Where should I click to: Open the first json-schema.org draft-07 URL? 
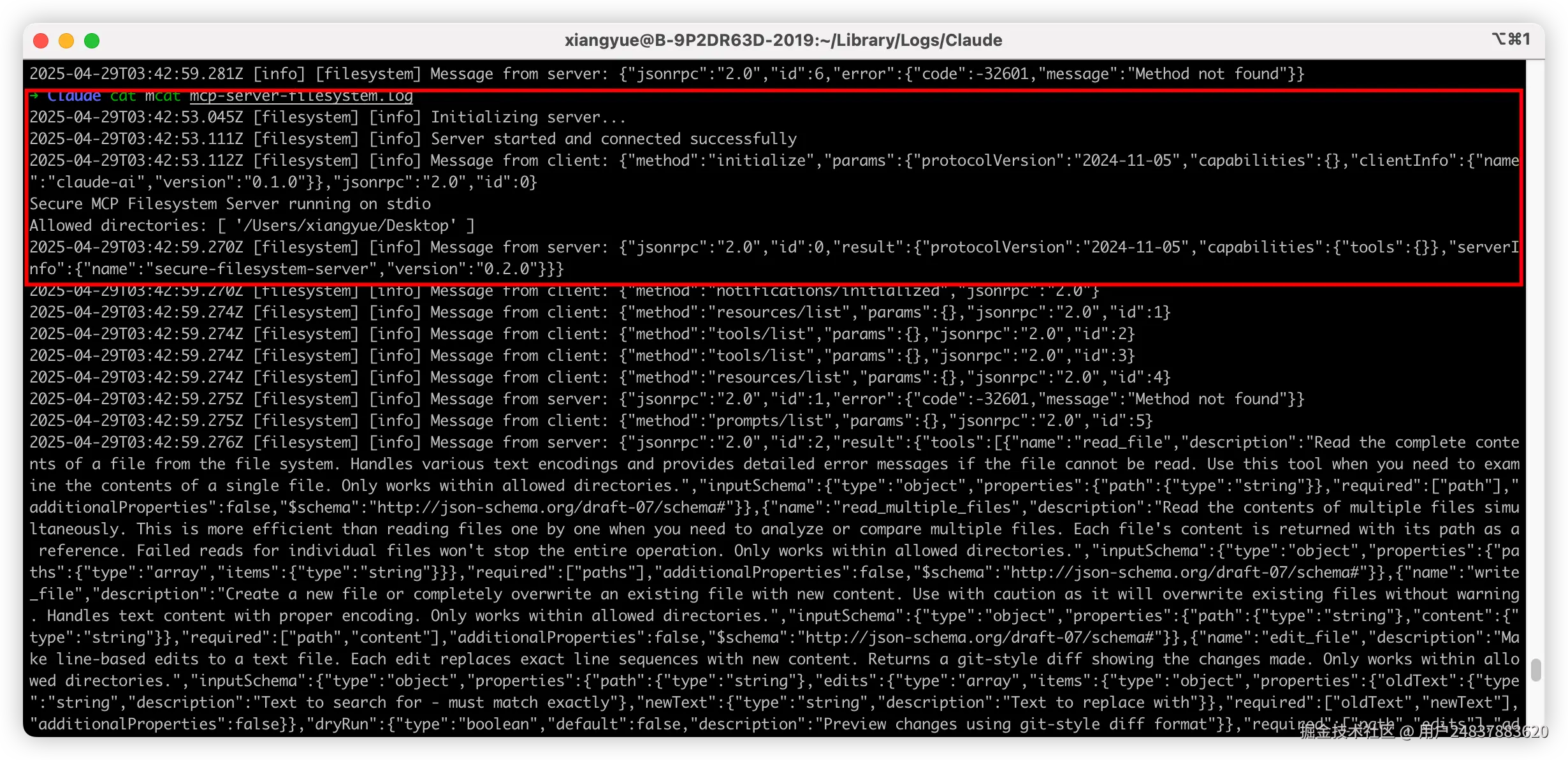pos(552,508)
